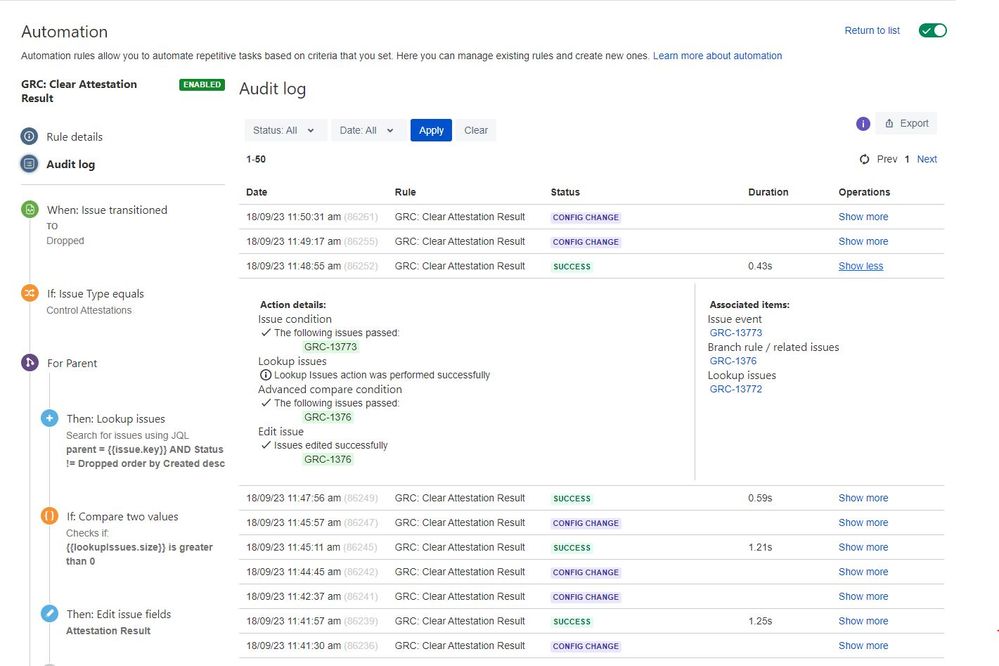This screenshot has width=999, height=666.
Task: Select the If: Compare two values step
Action: tap(122, 516)
